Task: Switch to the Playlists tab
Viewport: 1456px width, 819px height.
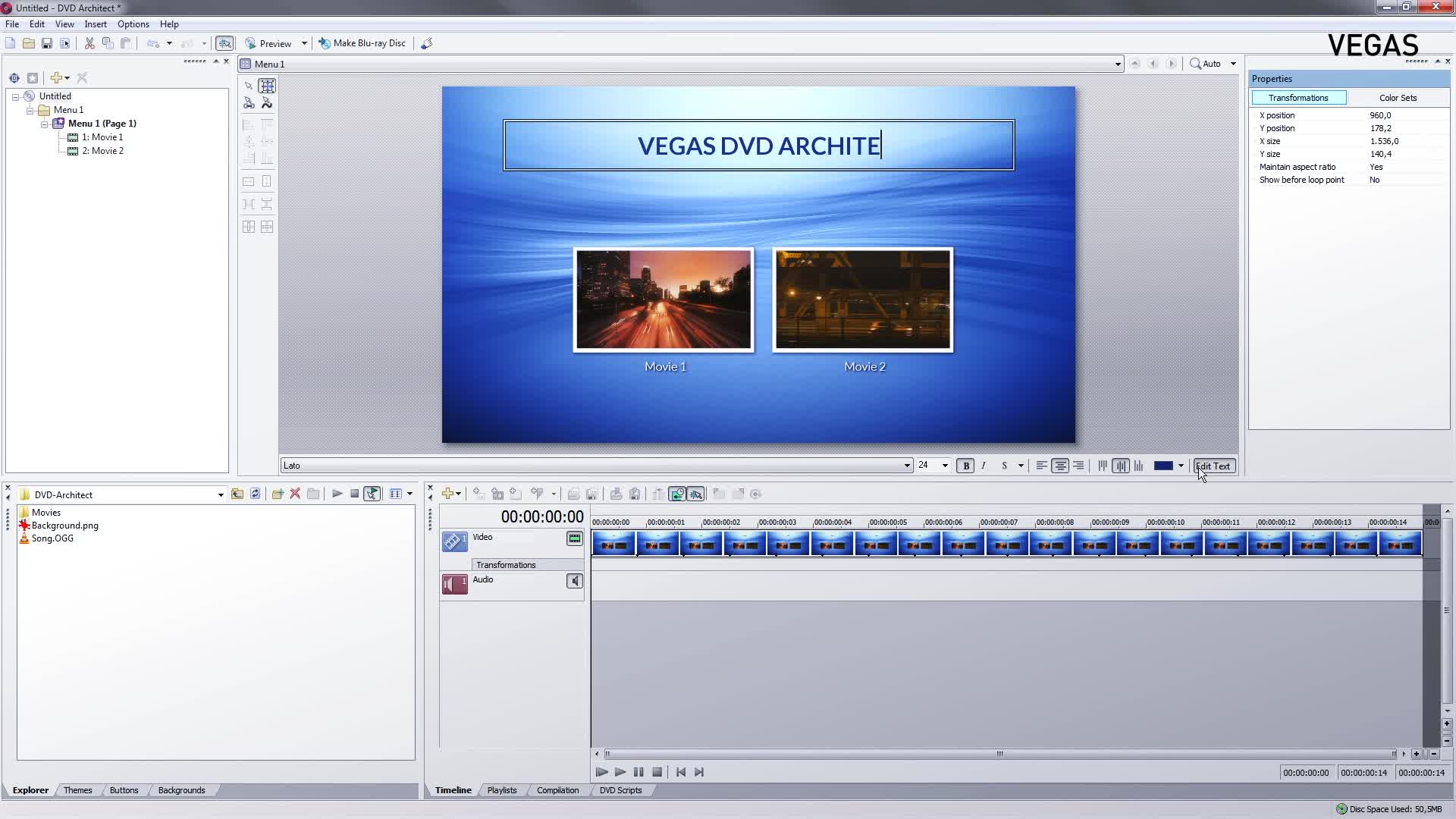Action: tap(501, 790)
